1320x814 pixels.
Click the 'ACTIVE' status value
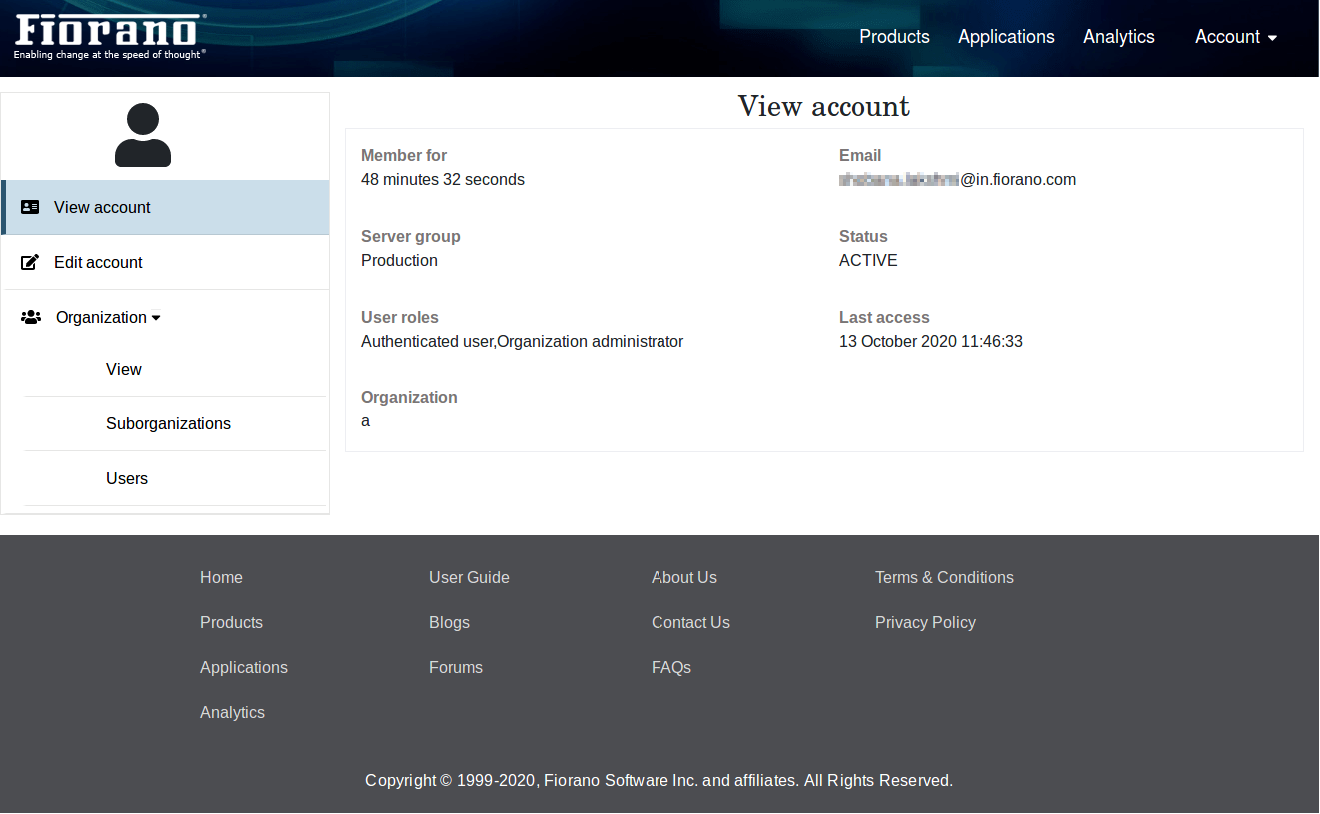(x=868, y=260)
